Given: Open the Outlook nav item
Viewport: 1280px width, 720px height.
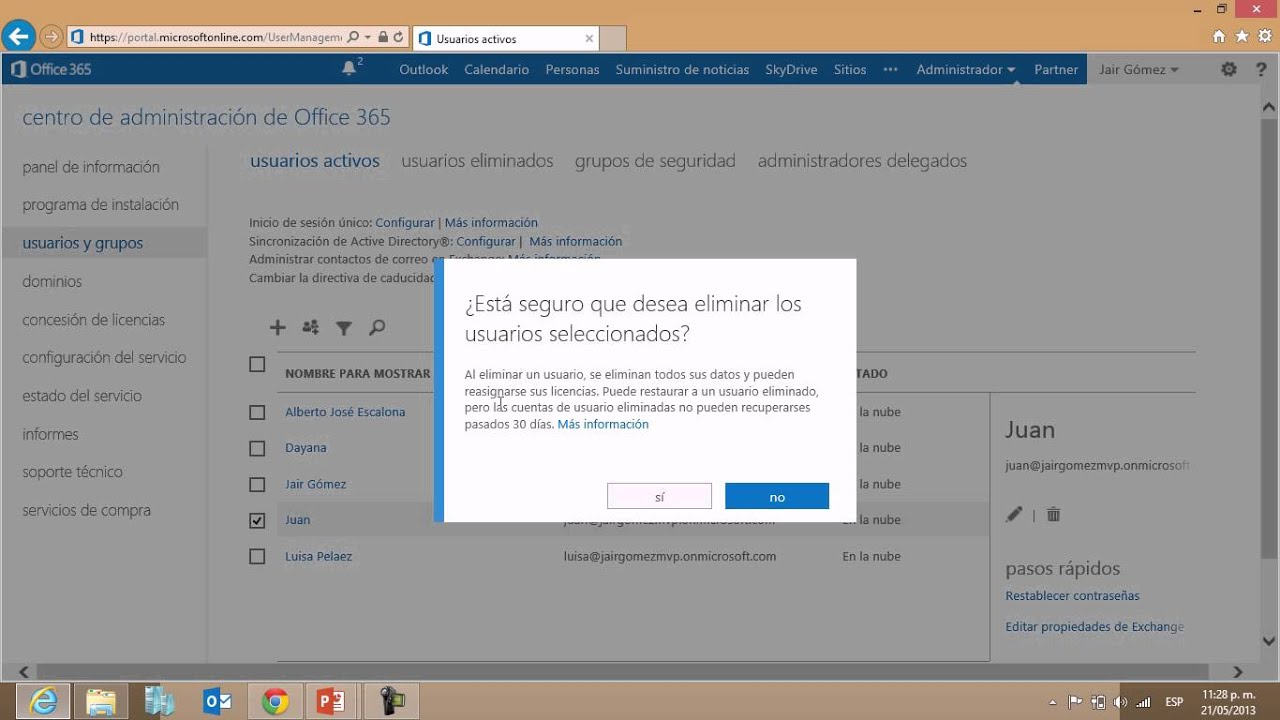Looking at the screenshot, I should point(424,69).
